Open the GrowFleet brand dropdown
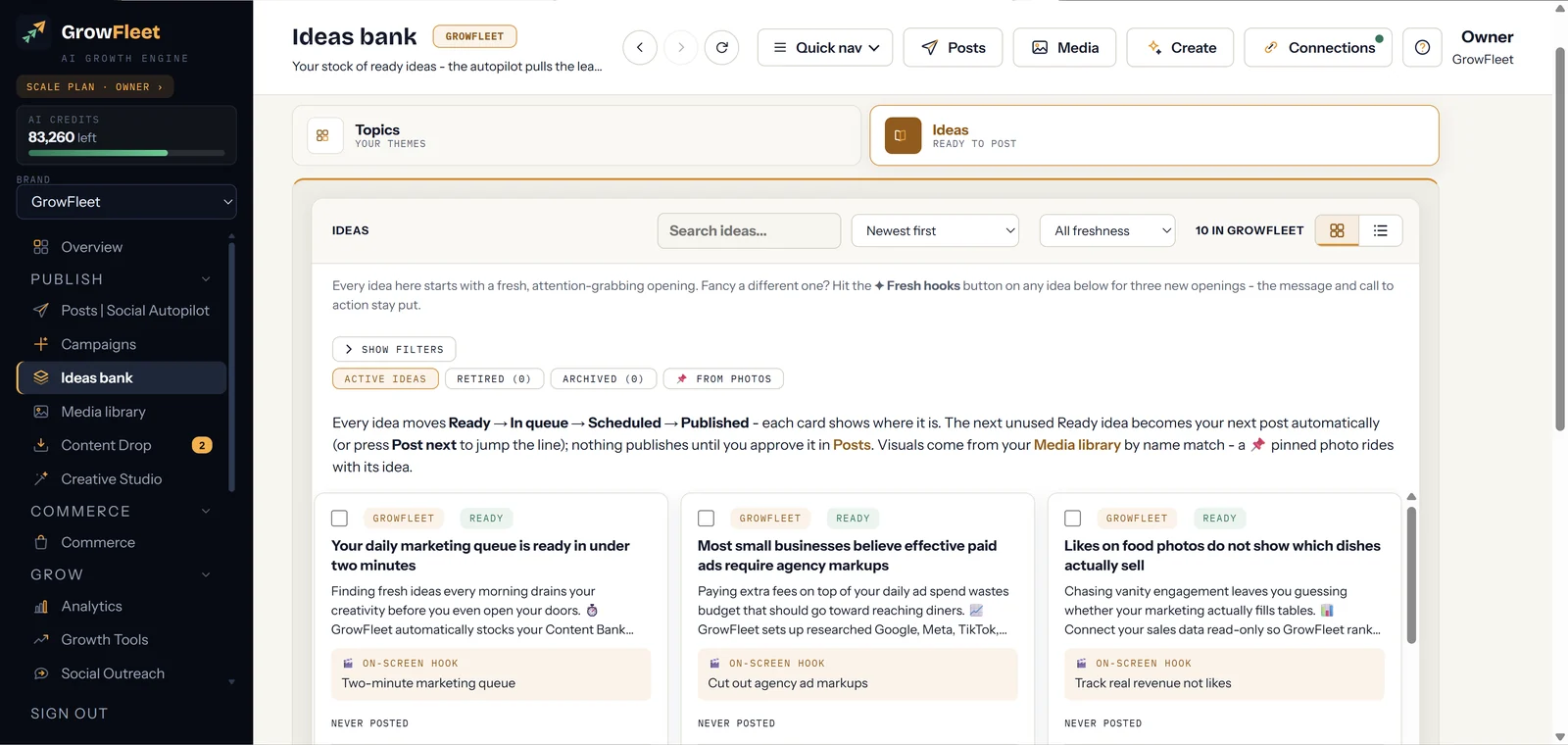Screen dimensions: 1568x745 coord(126,202)
